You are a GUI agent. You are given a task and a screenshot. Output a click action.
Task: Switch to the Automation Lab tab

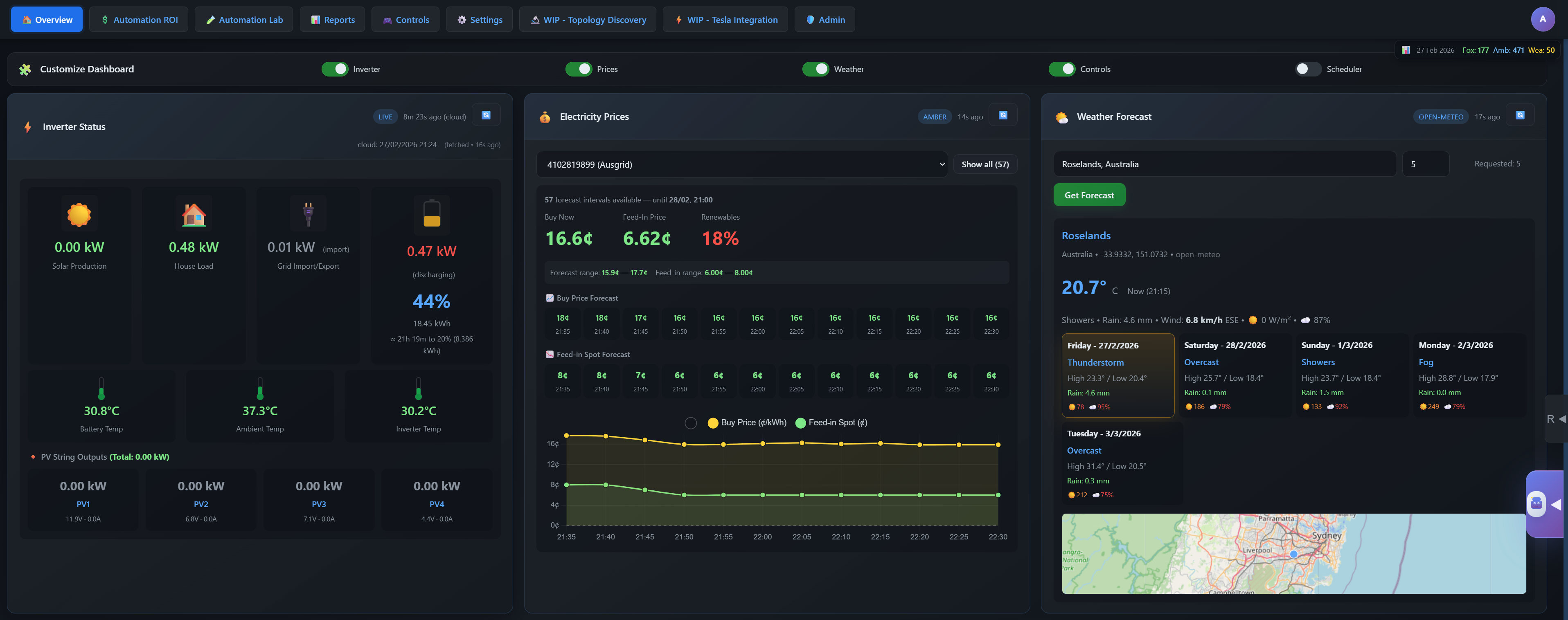(x=243, y=19)
